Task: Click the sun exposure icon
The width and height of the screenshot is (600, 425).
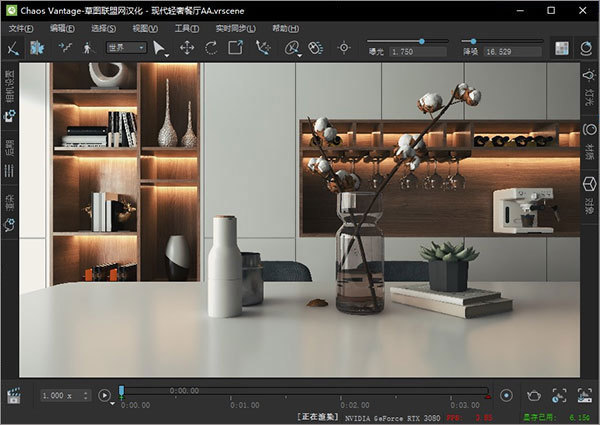Action: (345, 47)
